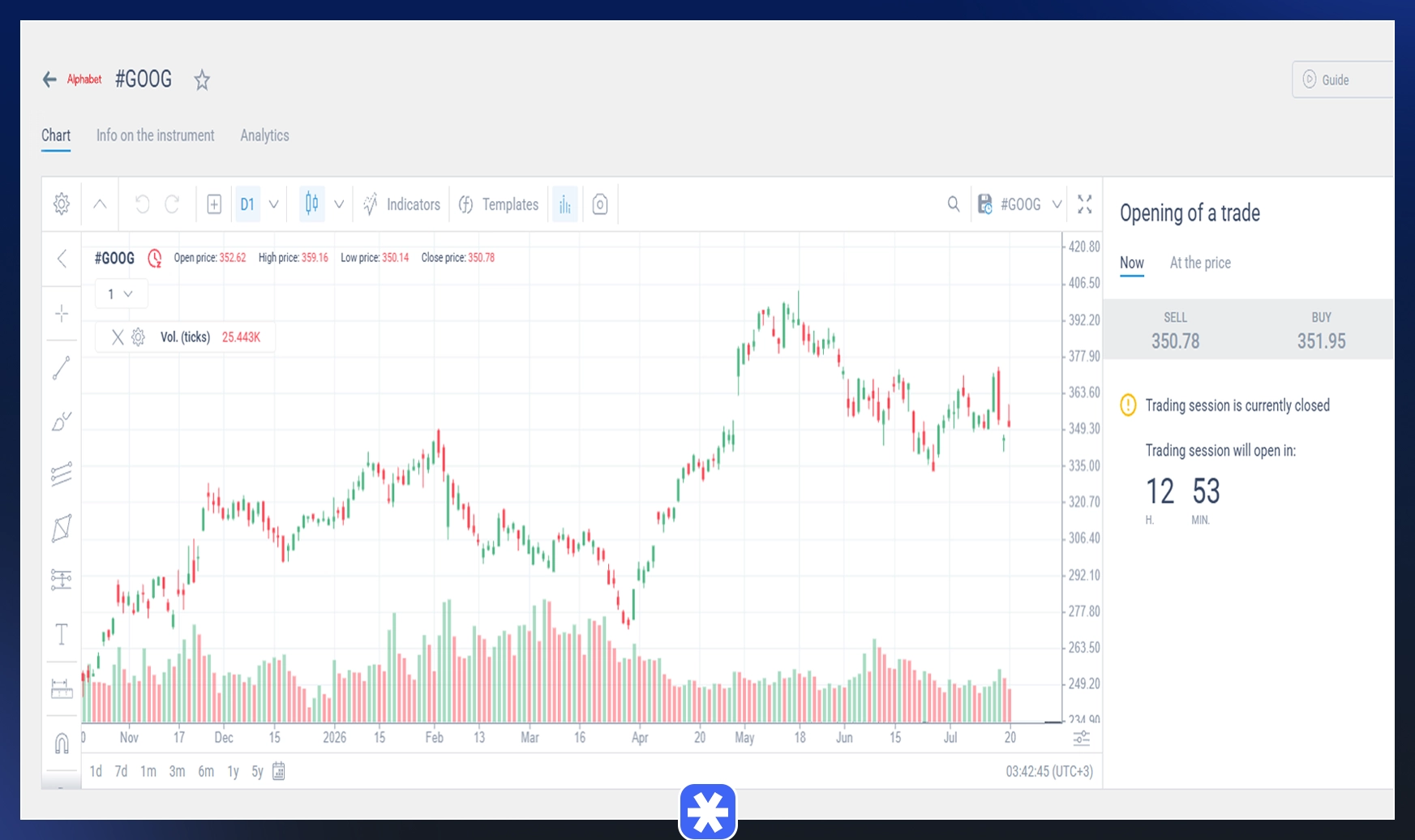Open Vol. (ticks) indicator settings

(x=139, y=337)
